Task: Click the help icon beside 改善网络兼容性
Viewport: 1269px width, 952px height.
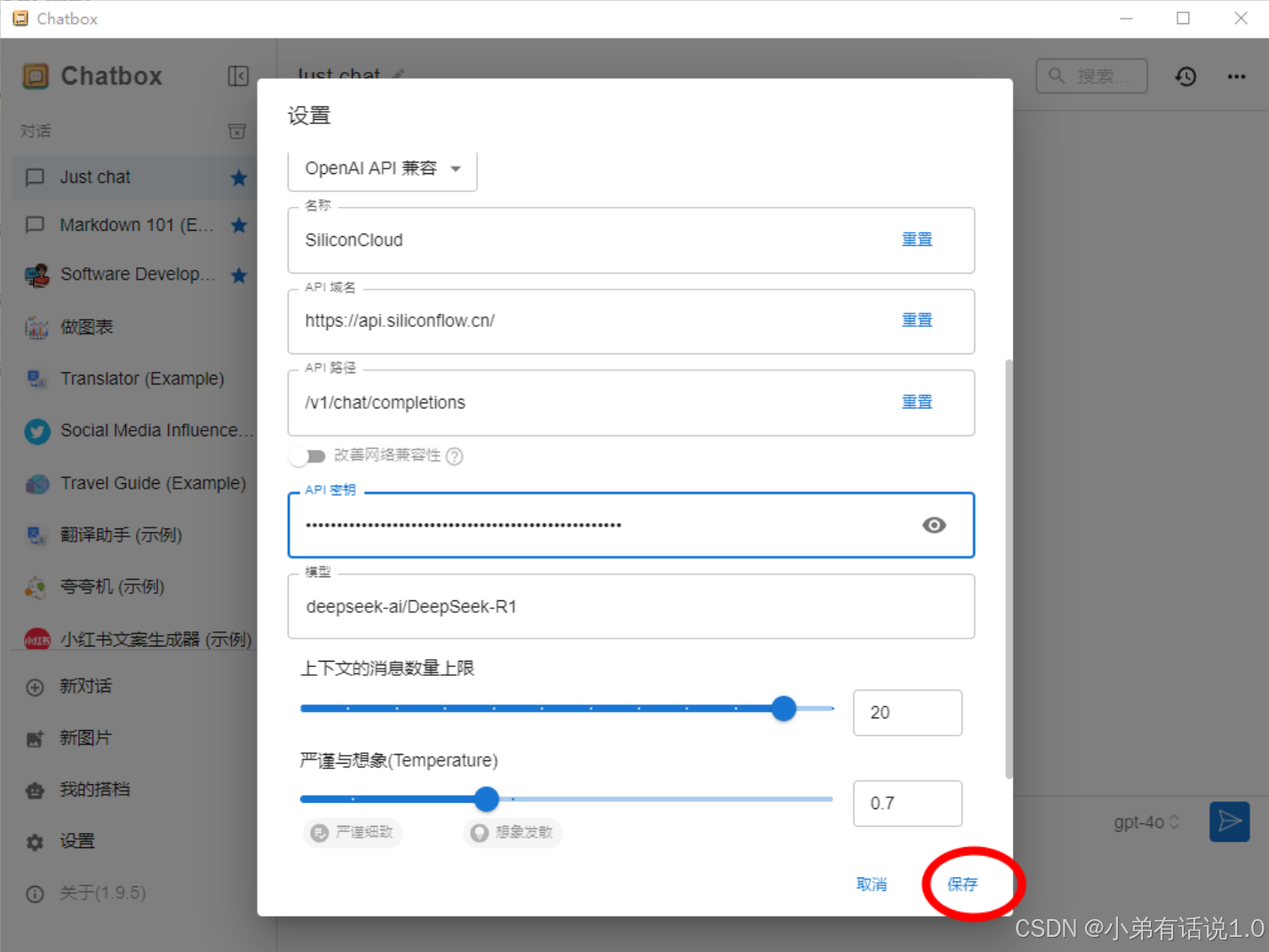Action: (454, 456)
